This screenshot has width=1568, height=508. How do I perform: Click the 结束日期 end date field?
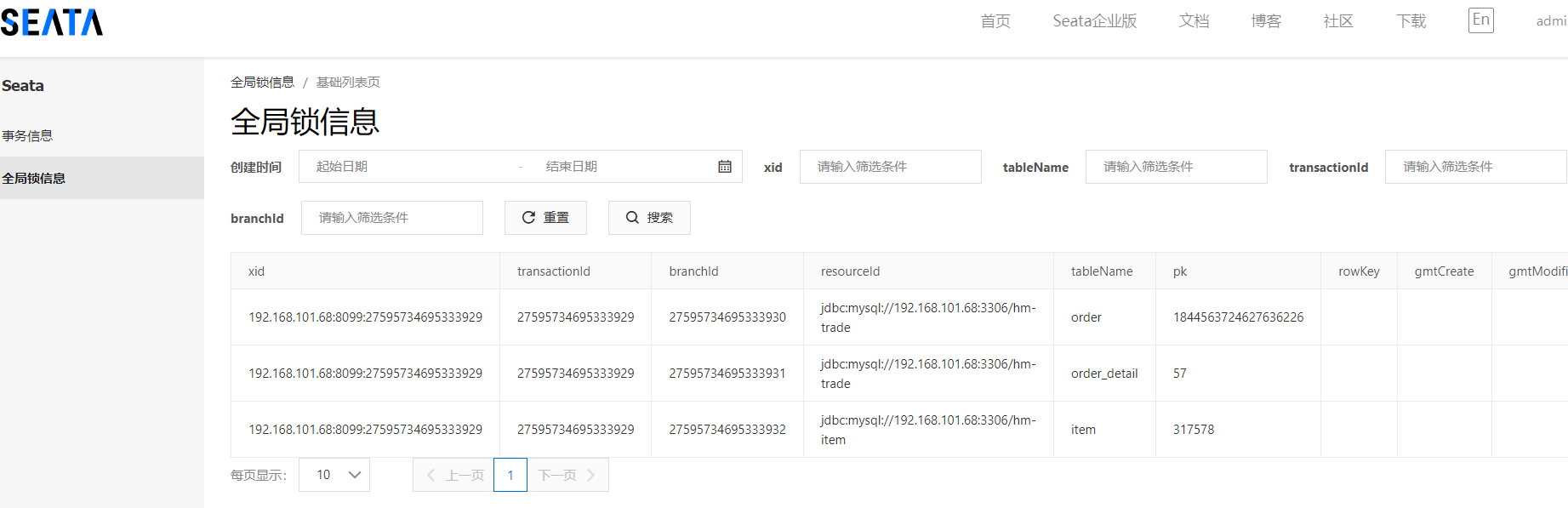621,167
